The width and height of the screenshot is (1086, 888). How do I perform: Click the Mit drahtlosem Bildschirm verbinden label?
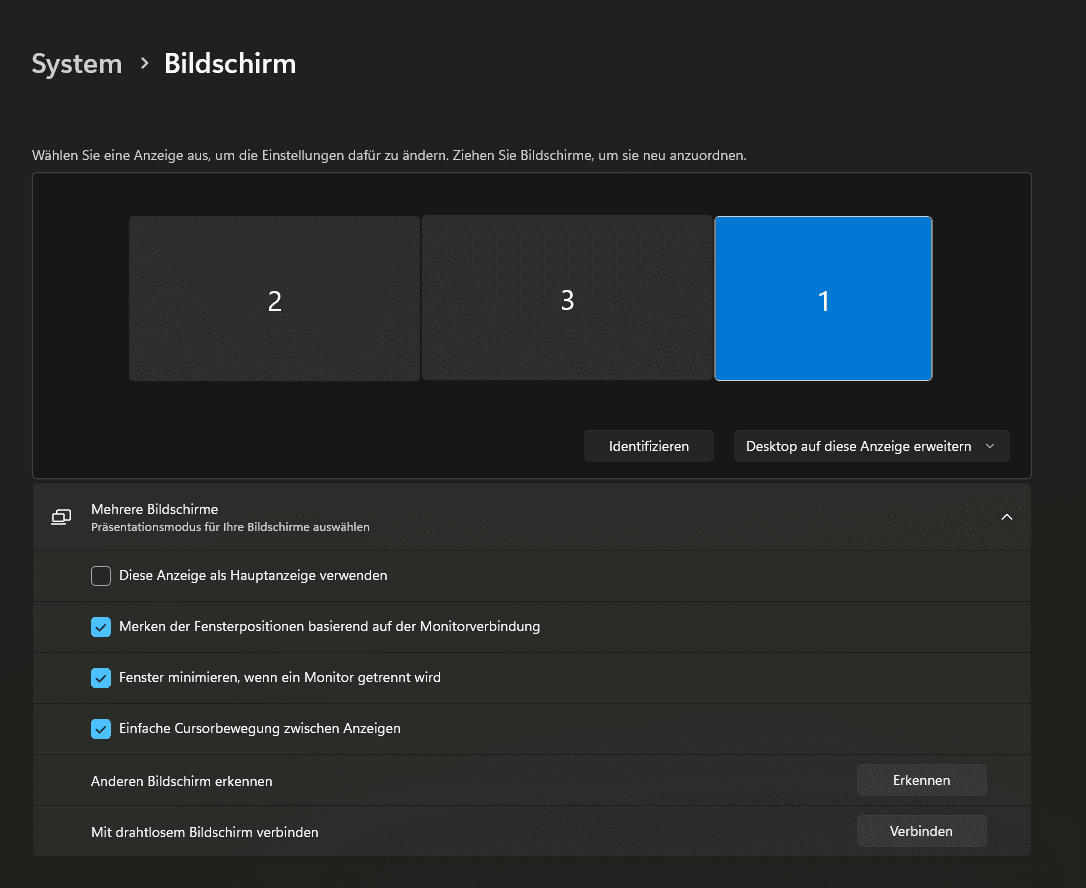pos(204,832)
